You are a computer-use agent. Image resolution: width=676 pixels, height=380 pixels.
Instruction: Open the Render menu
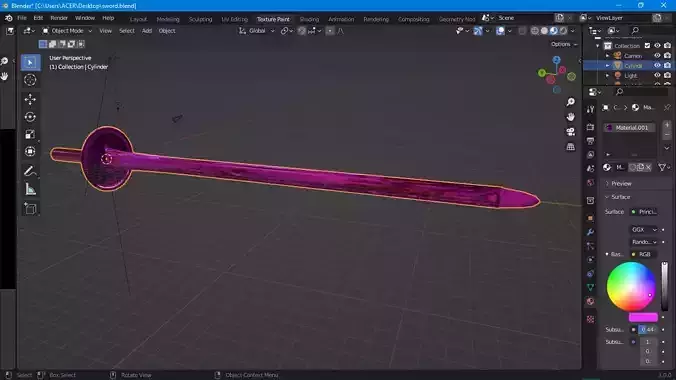[x=59, y=18]
